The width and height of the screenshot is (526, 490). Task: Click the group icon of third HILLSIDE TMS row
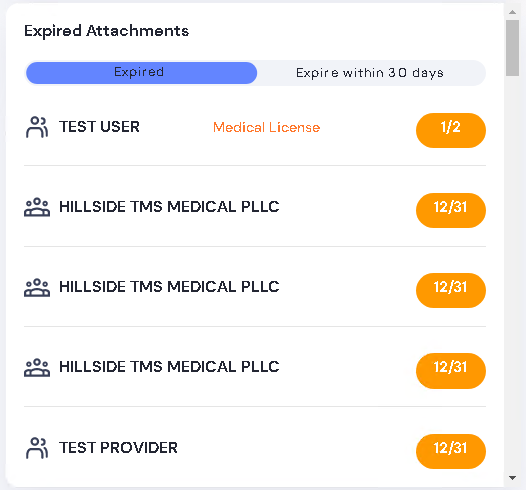tap(37, 368)
